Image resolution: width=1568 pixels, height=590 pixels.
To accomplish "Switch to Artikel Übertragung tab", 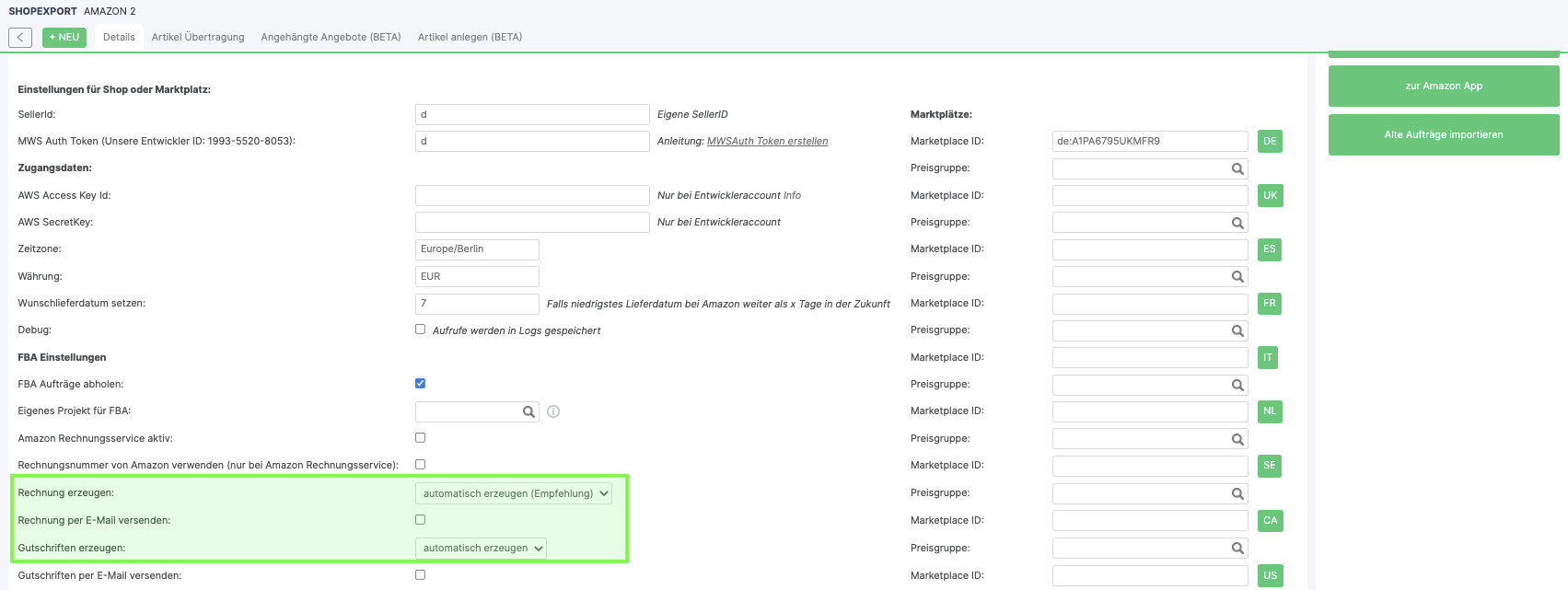I will point(198,38).
